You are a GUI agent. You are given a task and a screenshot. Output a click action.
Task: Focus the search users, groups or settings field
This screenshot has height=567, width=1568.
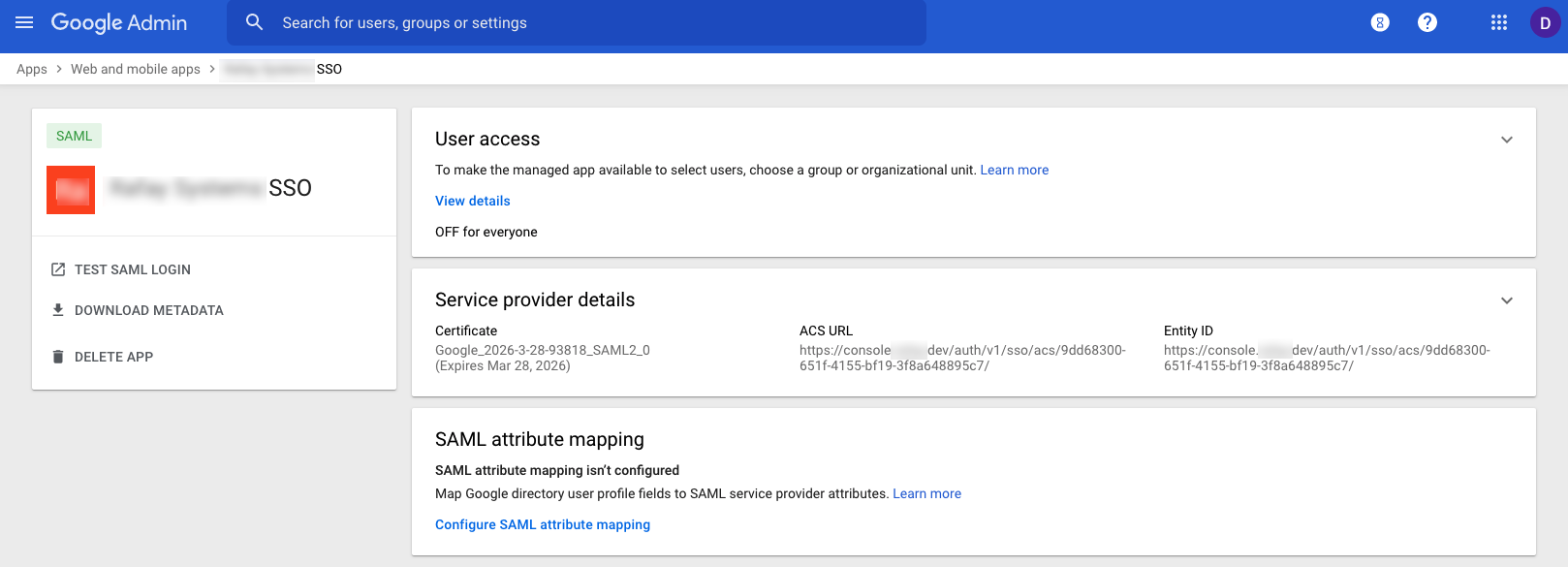577,22
